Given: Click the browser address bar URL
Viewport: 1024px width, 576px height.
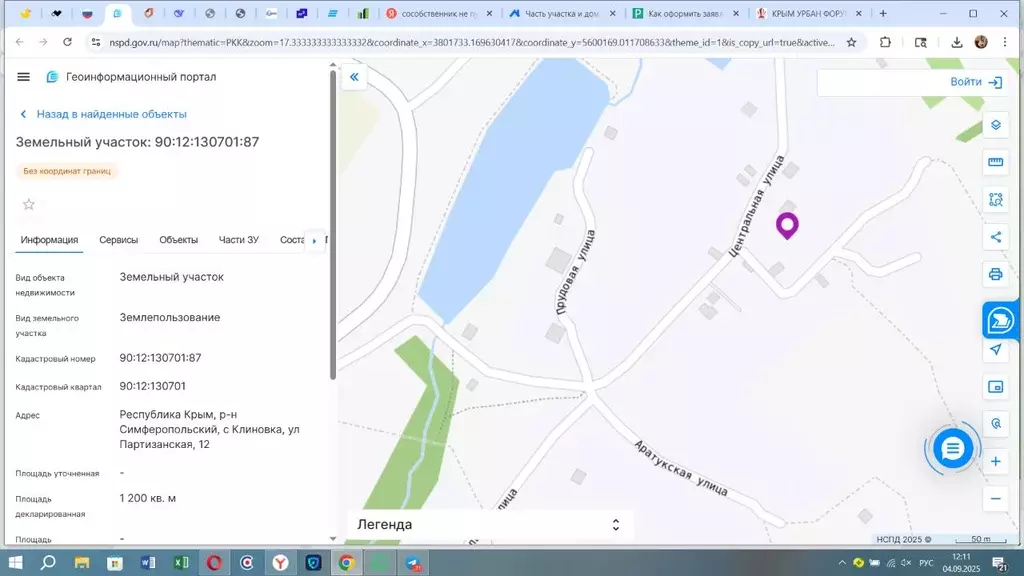Looking at the screenshot, I should 472,42.
